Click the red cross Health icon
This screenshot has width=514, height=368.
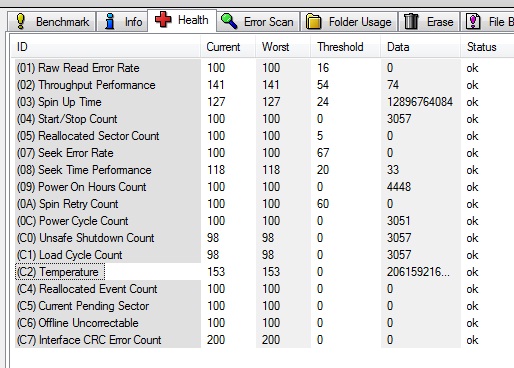pyautogui.click(x=163, y=19)
